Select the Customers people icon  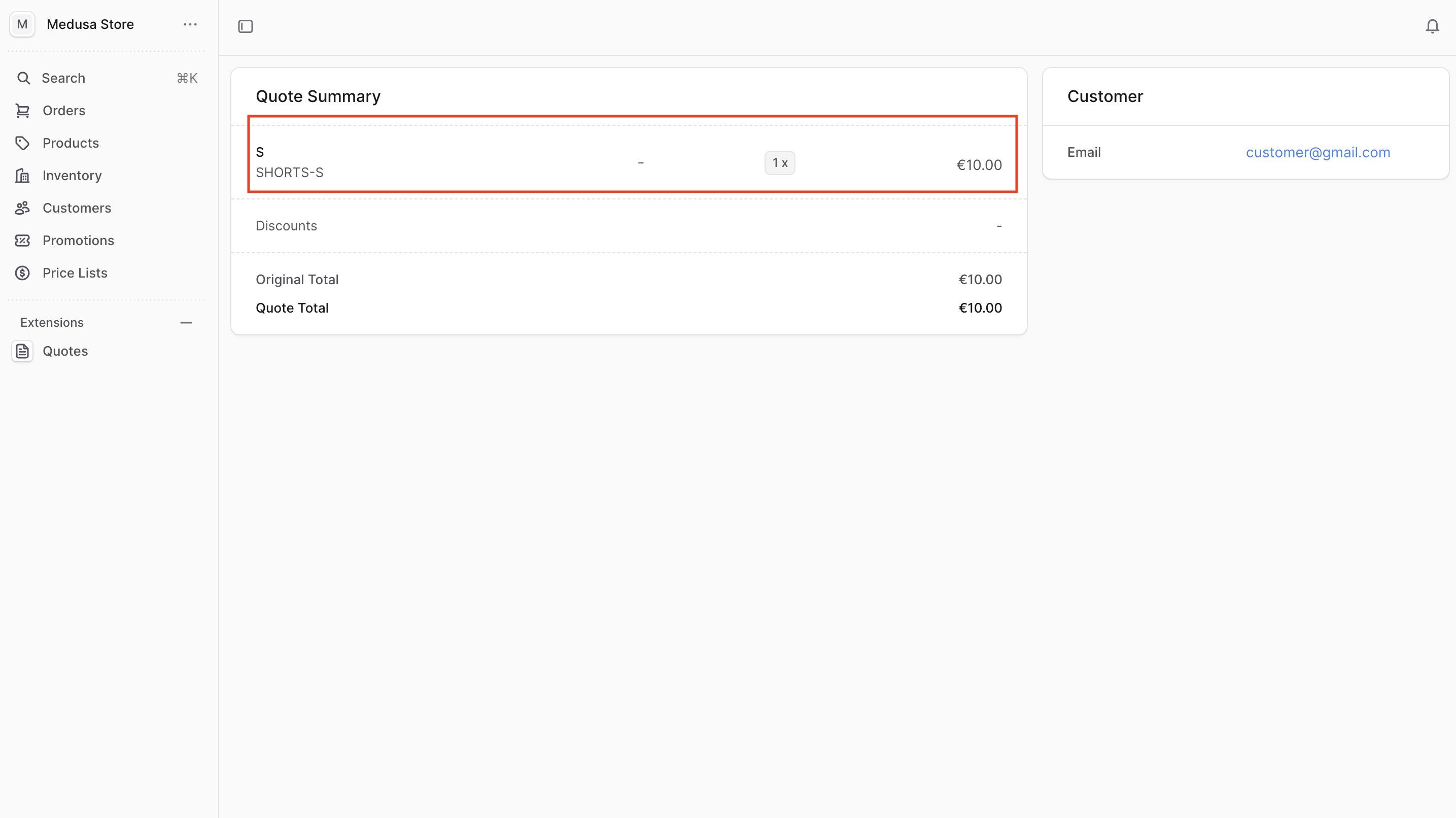tap(23, 208)
